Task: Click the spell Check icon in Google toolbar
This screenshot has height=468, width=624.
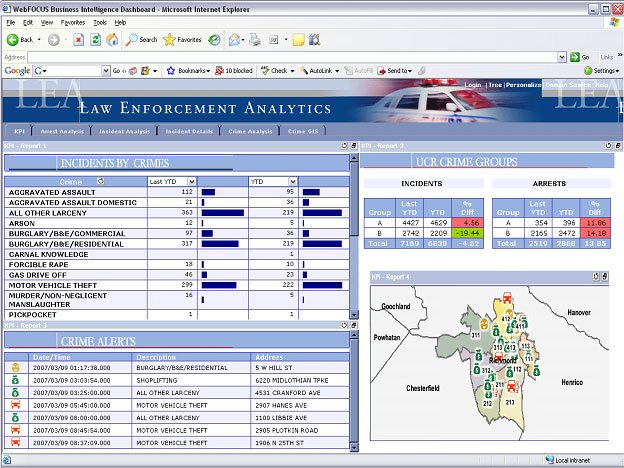Action: click(265, 70)
